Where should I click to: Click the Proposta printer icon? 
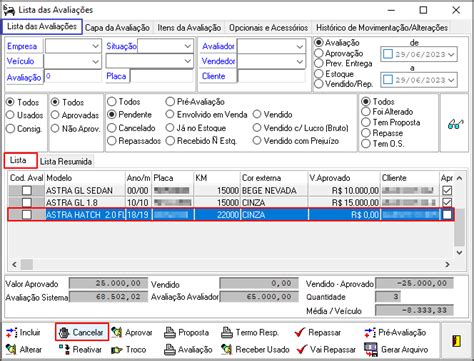[170, 332]
